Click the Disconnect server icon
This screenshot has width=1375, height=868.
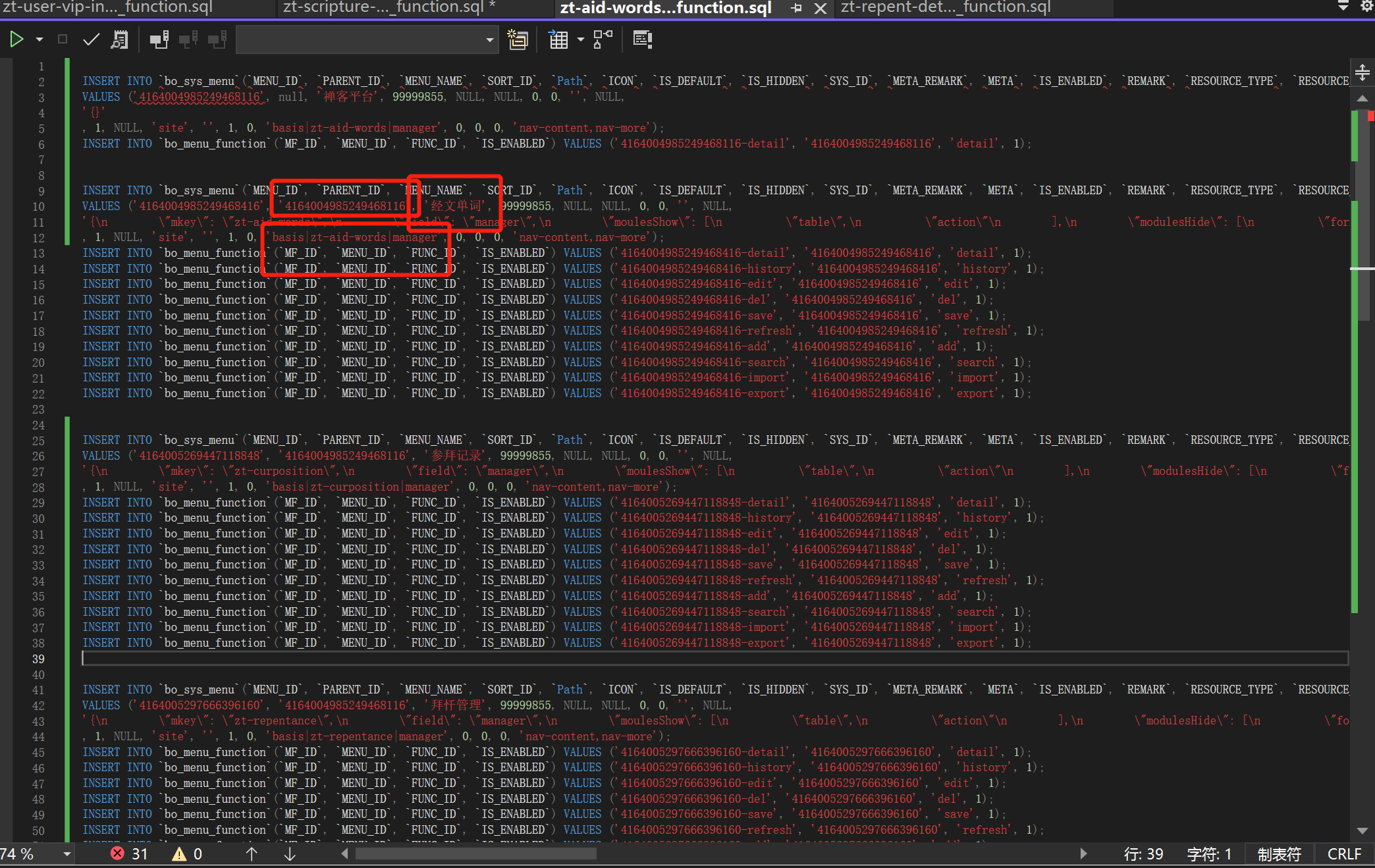tap(188, 40)
